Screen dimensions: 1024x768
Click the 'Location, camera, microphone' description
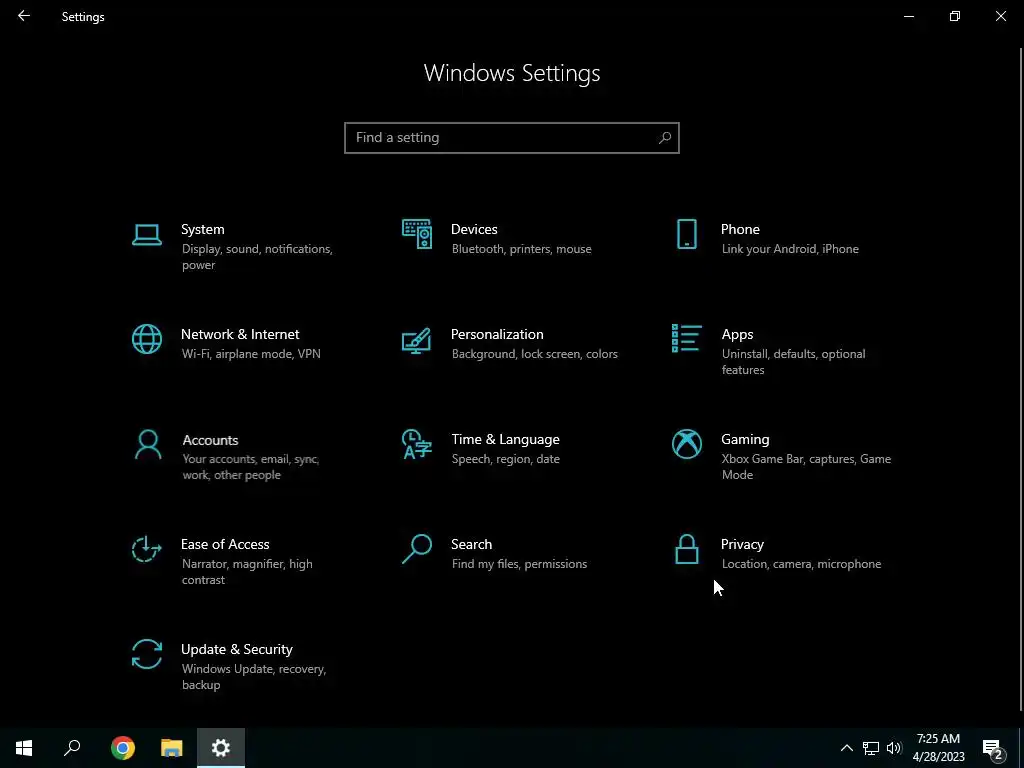(x=801, y=564)
